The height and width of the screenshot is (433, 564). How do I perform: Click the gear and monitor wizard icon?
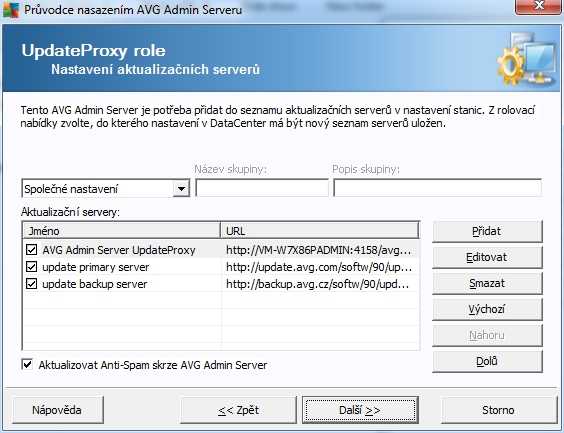click(527, 59)
